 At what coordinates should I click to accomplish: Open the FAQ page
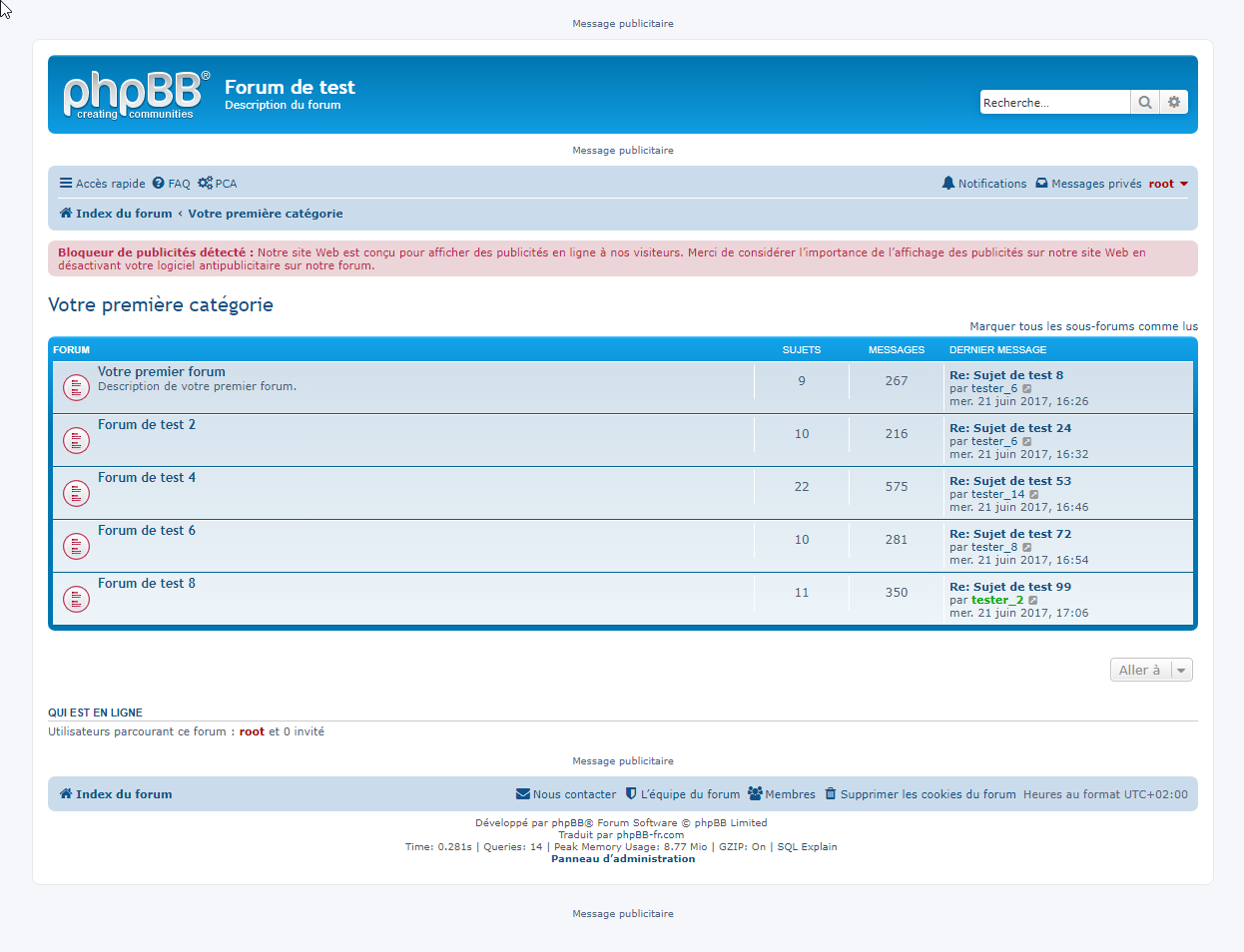click(171, 184)
